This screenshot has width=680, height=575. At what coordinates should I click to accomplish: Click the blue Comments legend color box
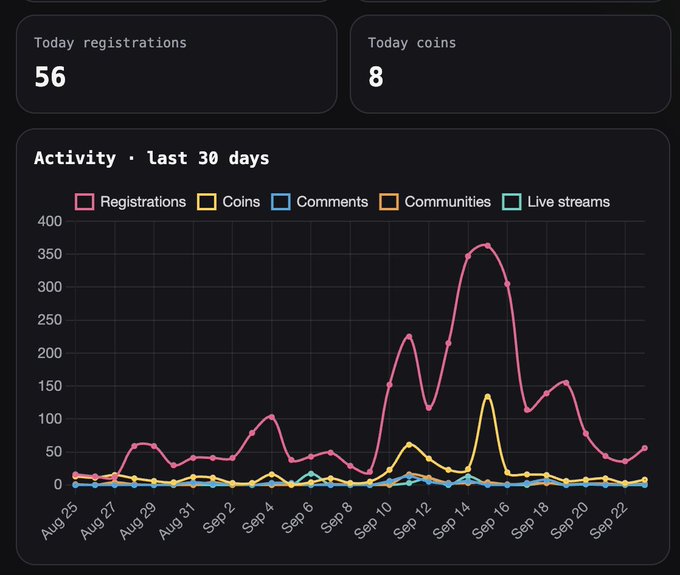[x=281, y=202]
